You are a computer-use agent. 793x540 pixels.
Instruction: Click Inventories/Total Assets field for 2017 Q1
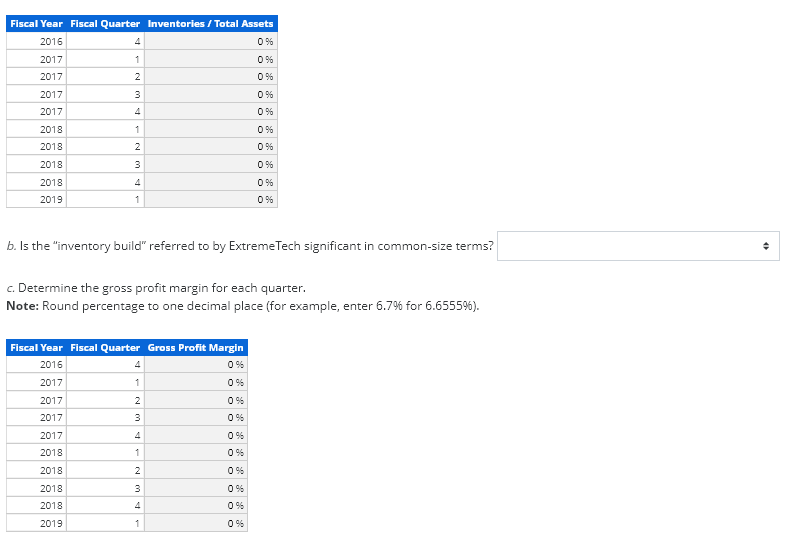pyautogui.click(x=211, y=59)
